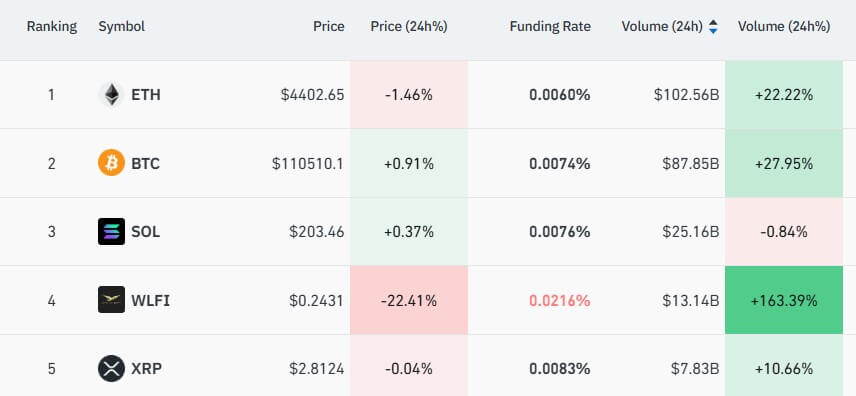This screenshot has width=856, height=396.
Task: Open the SOL symbol link
Action: (x=145, y=232)
